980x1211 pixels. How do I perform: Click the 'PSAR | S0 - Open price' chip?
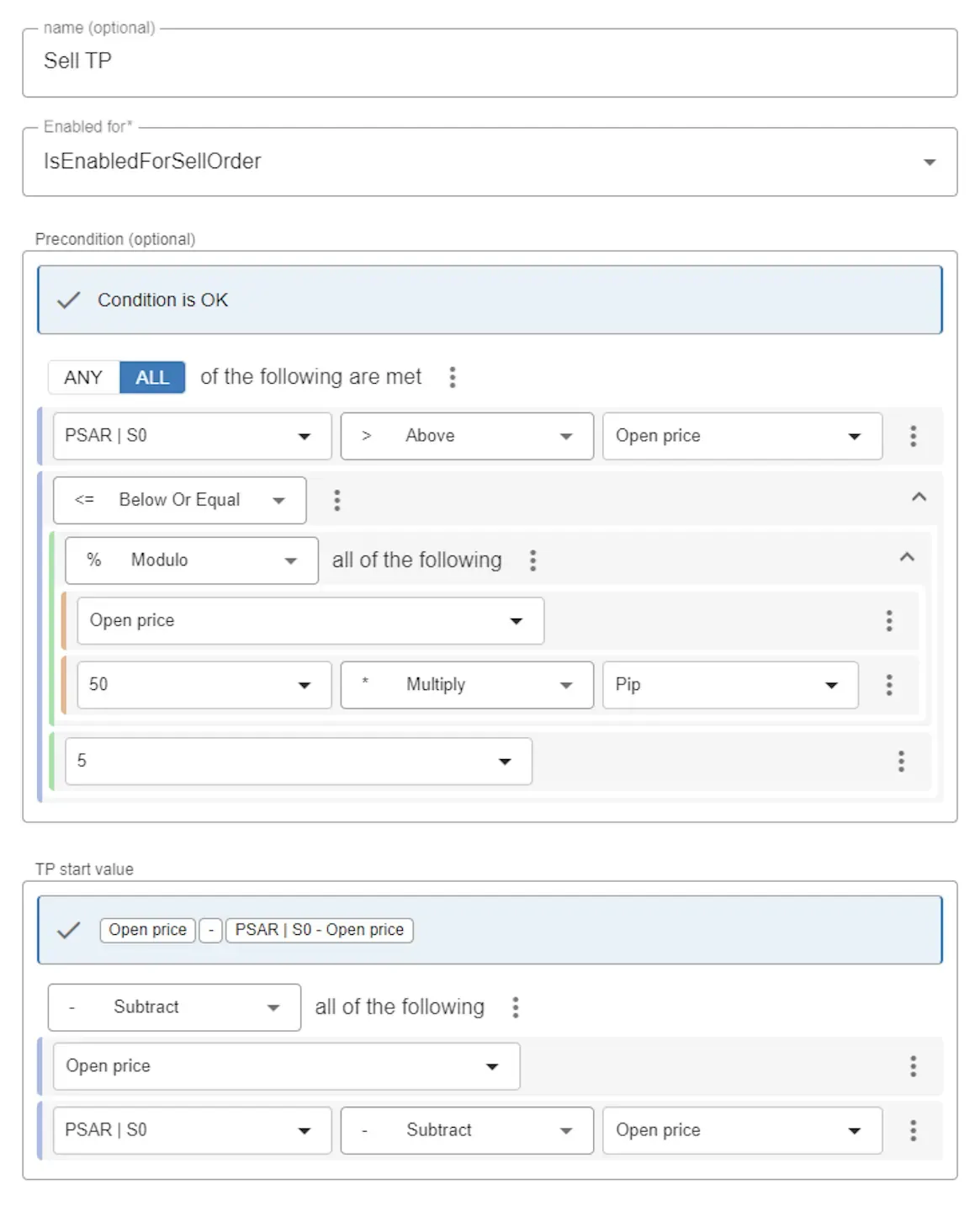pyautogui.click(x=319, y=930)
